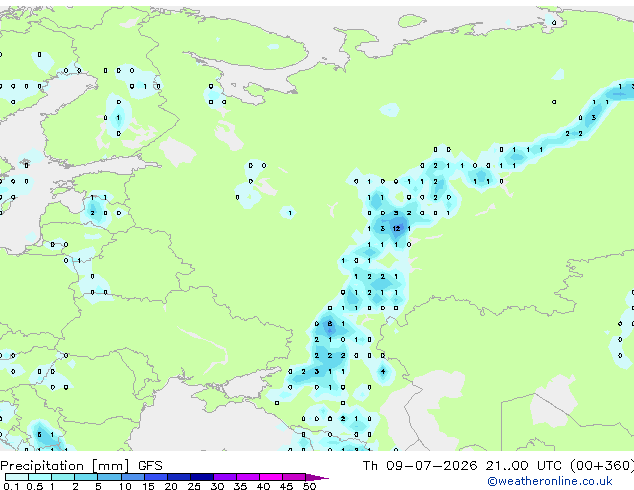The height and width of the screenshot is (490, 634).
Task: Click the legend label '0.5'
Action: (35, 486)
